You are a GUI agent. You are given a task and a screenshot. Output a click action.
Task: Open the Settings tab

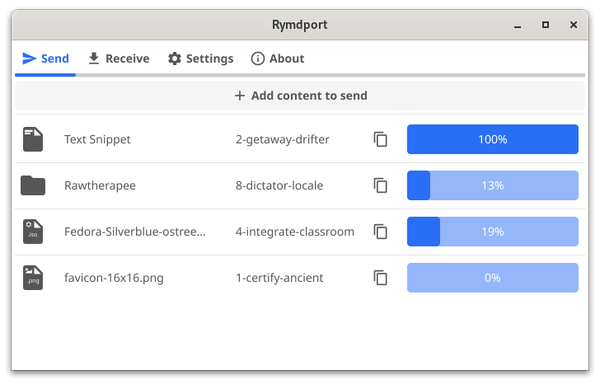point(201,59)
